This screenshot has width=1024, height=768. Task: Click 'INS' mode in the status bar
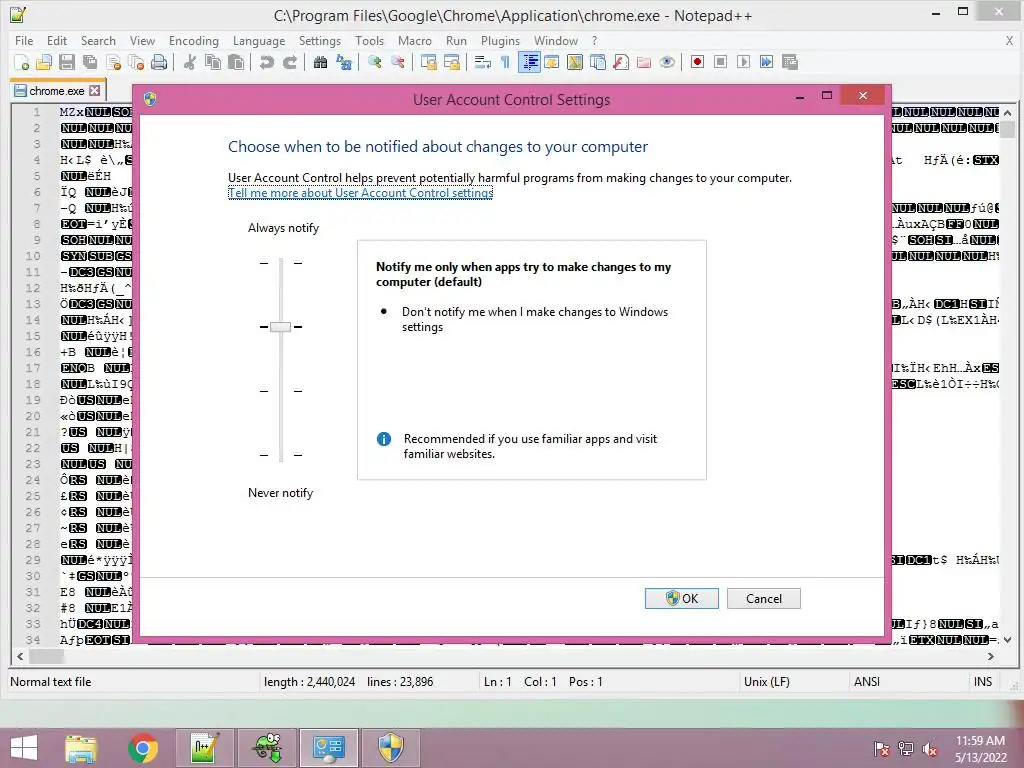[x=983, y=682]
